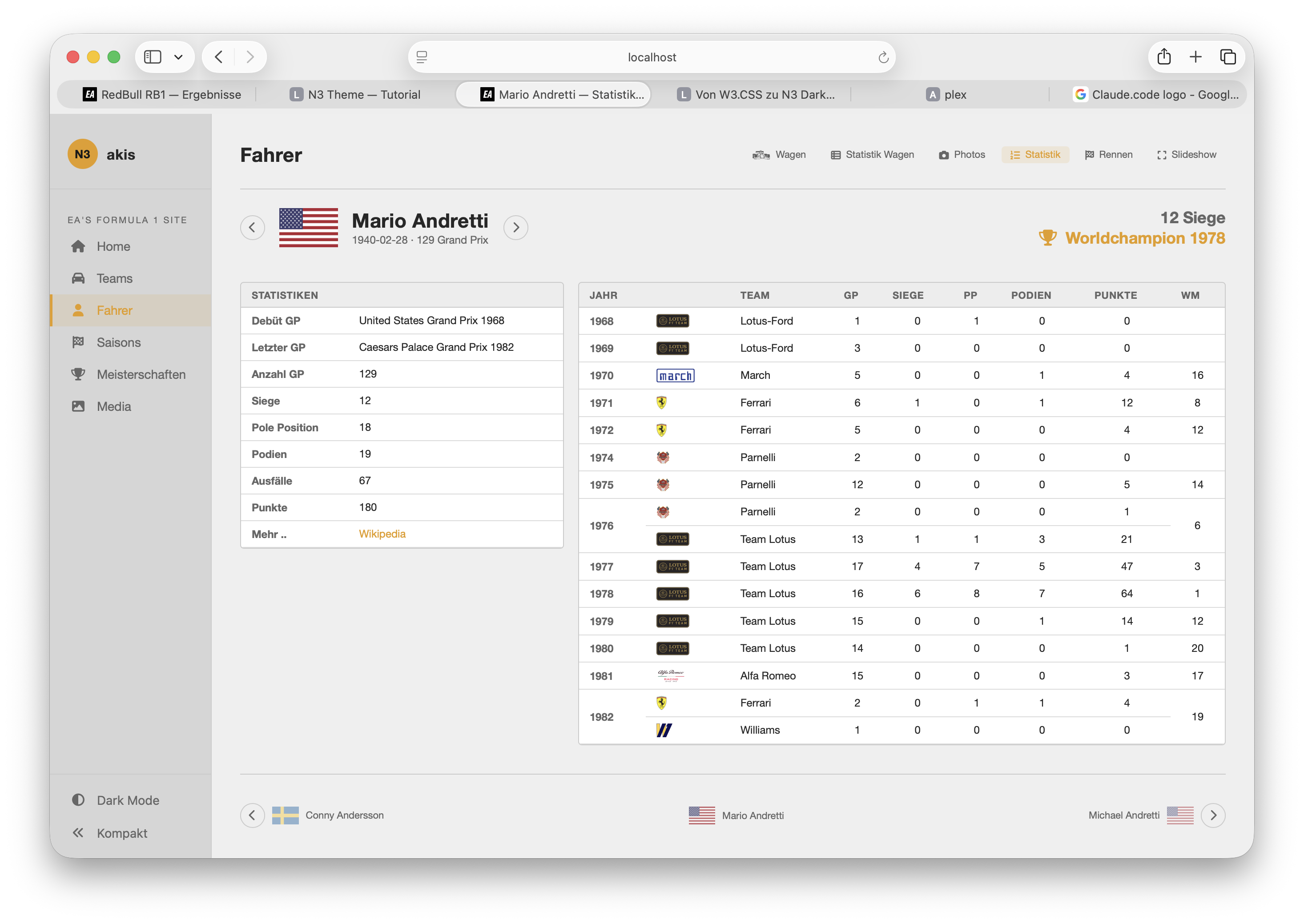The image size is (1304, 924).
Task: Click the Parnelli logo in the 1975 row
Action: 663,485
